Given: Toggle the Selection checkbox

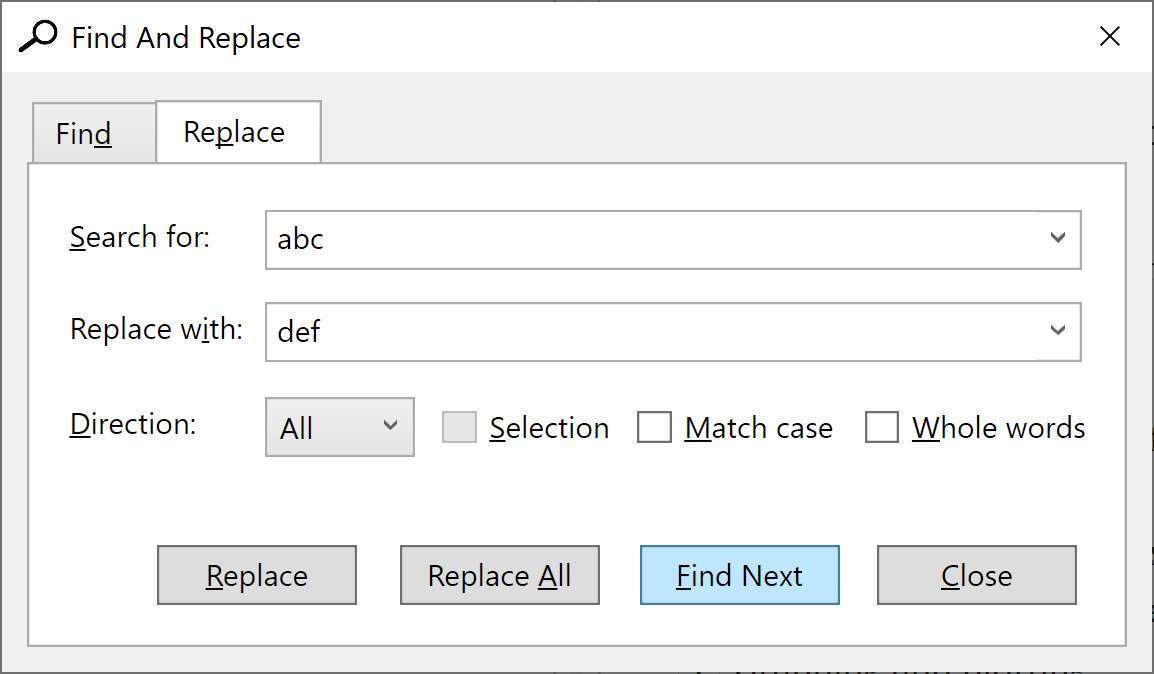Looking at the screenshot, I should 459,427.
